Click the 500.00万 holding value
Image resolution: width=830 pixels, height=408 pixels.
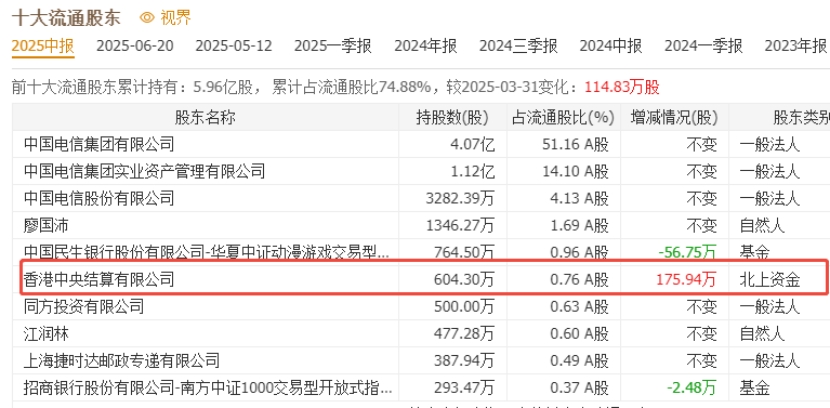(464, 306)
